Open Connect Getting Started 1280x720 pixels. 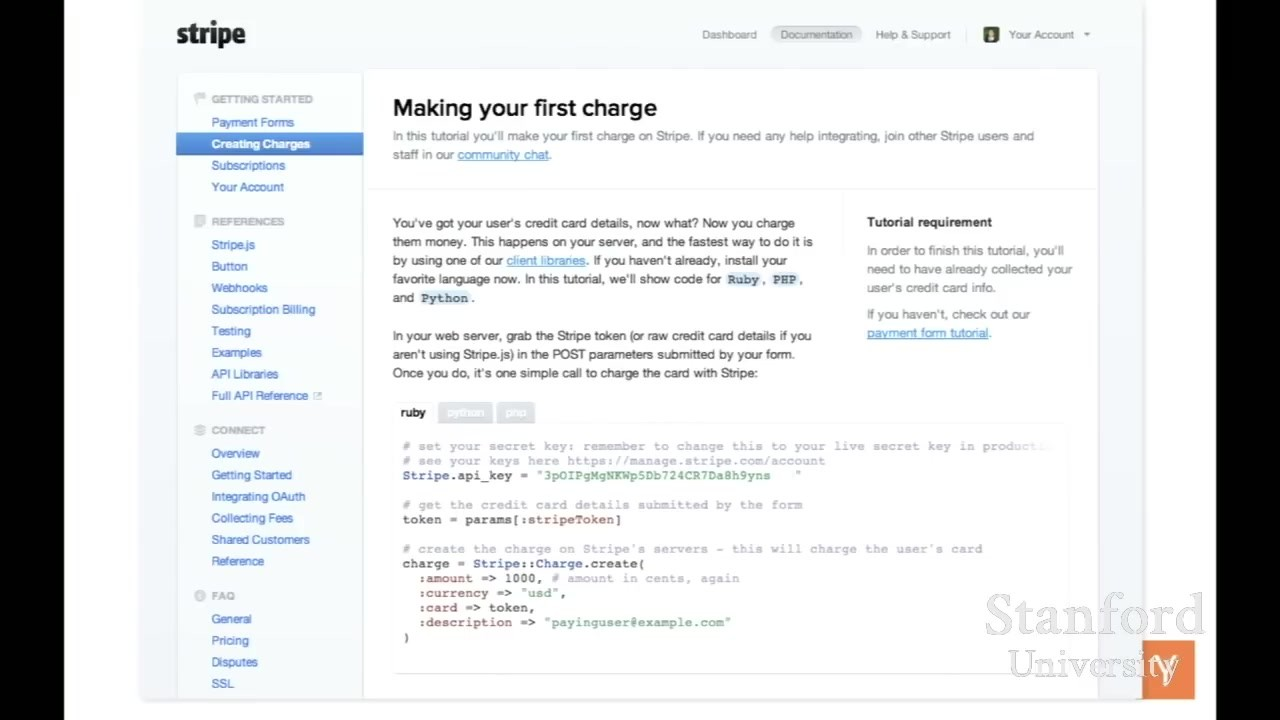(251, 475)
